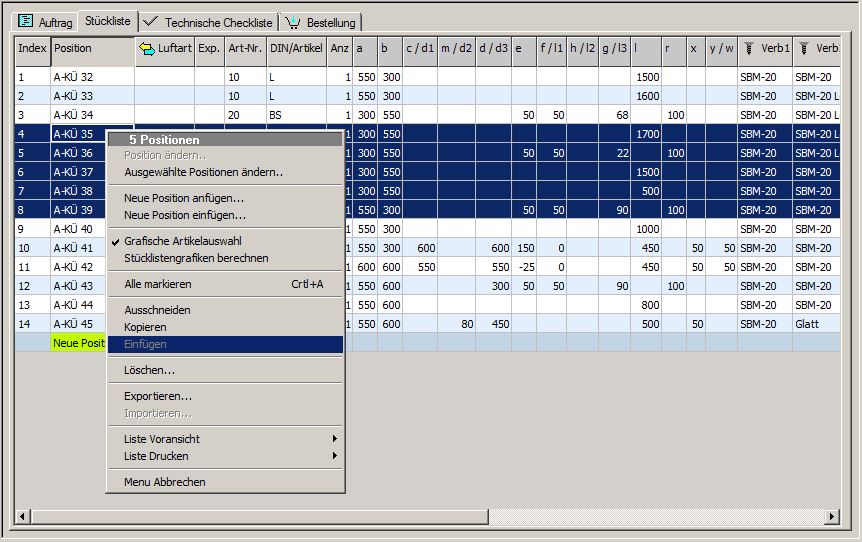Click the Bestellung shopping cart icon
The height and width of the screenshot is (542, 862).
(x=293, y=21)
